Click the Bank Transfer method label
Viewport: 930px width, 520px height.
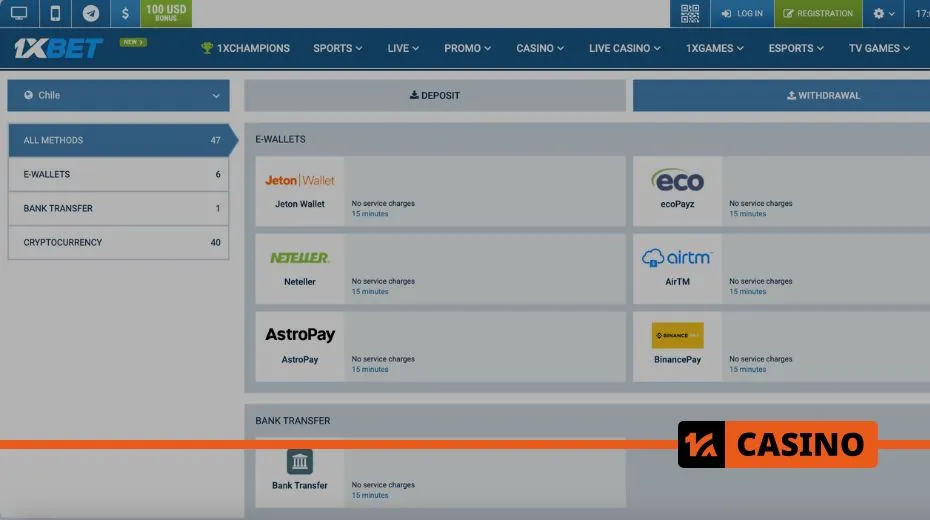click(x=300, y=485)
